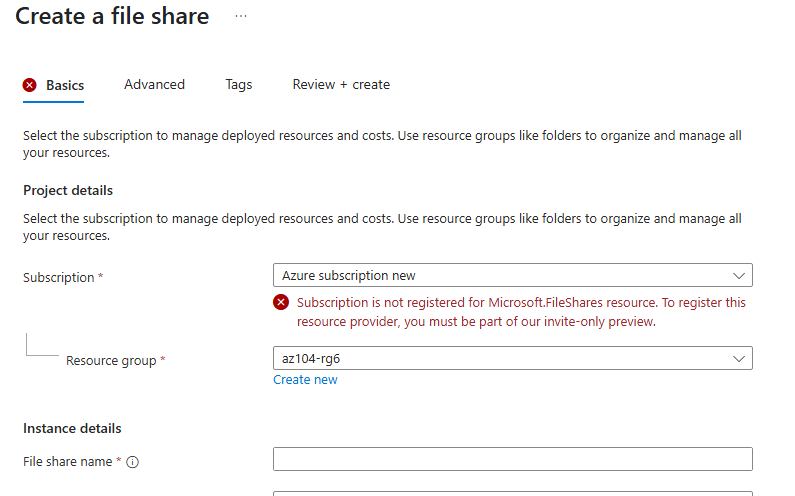The image size is (795, 496).
Task: Open the Tags tab
Action: click(239, 85)
